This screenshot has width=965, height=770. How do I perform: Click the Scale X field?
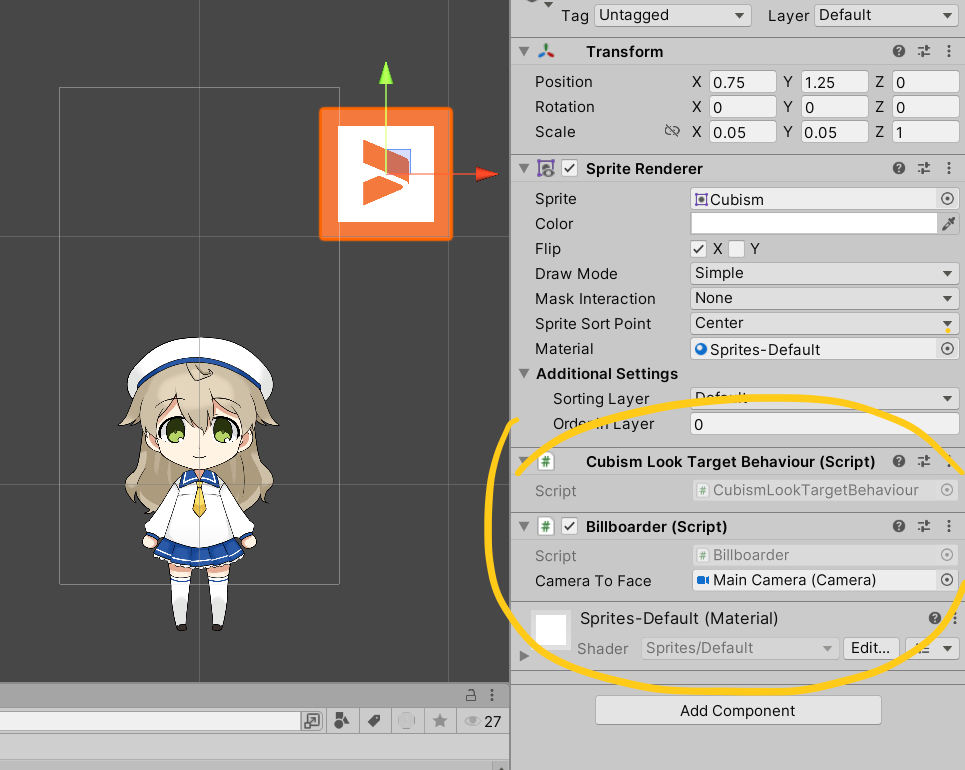742,132
